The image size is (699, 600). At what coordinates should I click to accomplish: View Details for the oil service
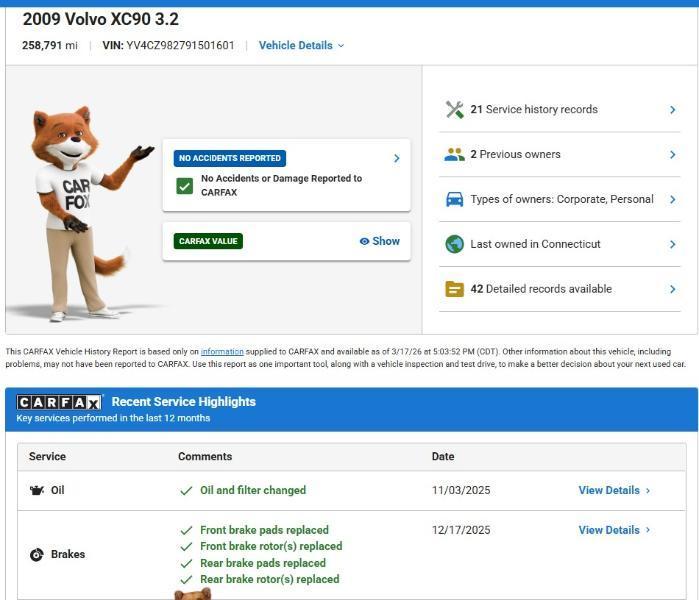614,491
